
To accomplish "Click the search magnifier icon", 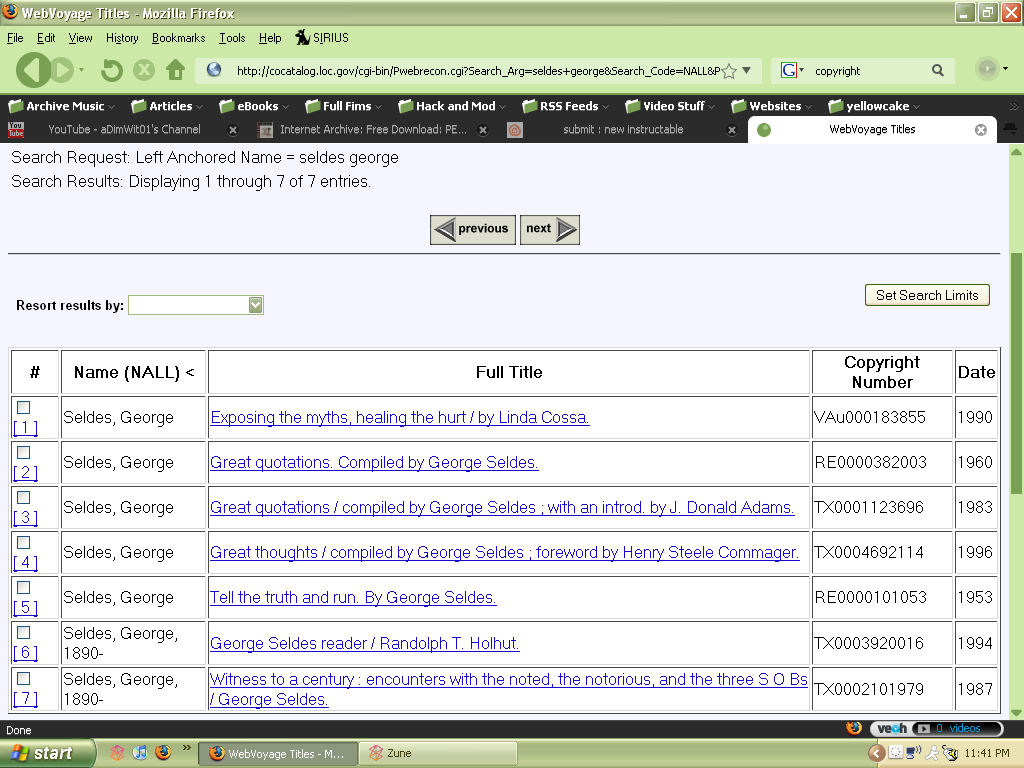I will click(938, 71).
